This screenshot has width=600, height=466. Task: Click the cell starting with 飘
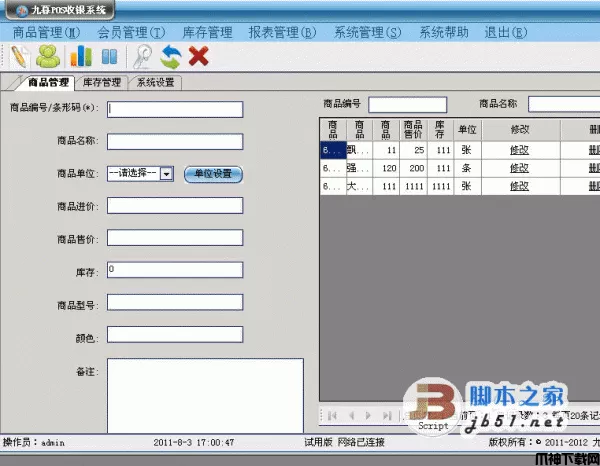[359, 150]
